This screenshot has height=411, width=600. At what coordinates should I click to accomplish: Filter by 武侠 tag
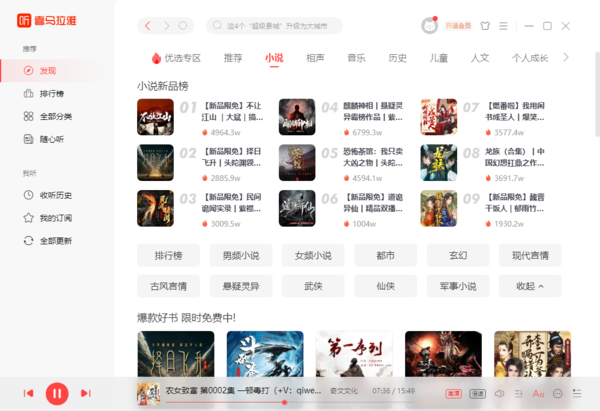click(x=313, y=286)
